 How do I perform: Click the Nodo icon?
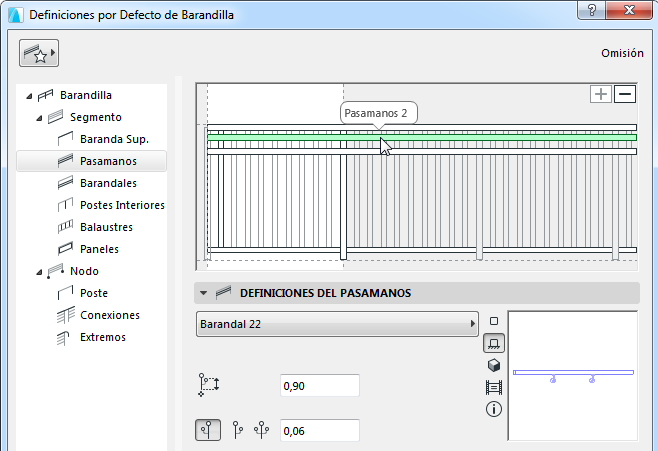tap(55, 271)
